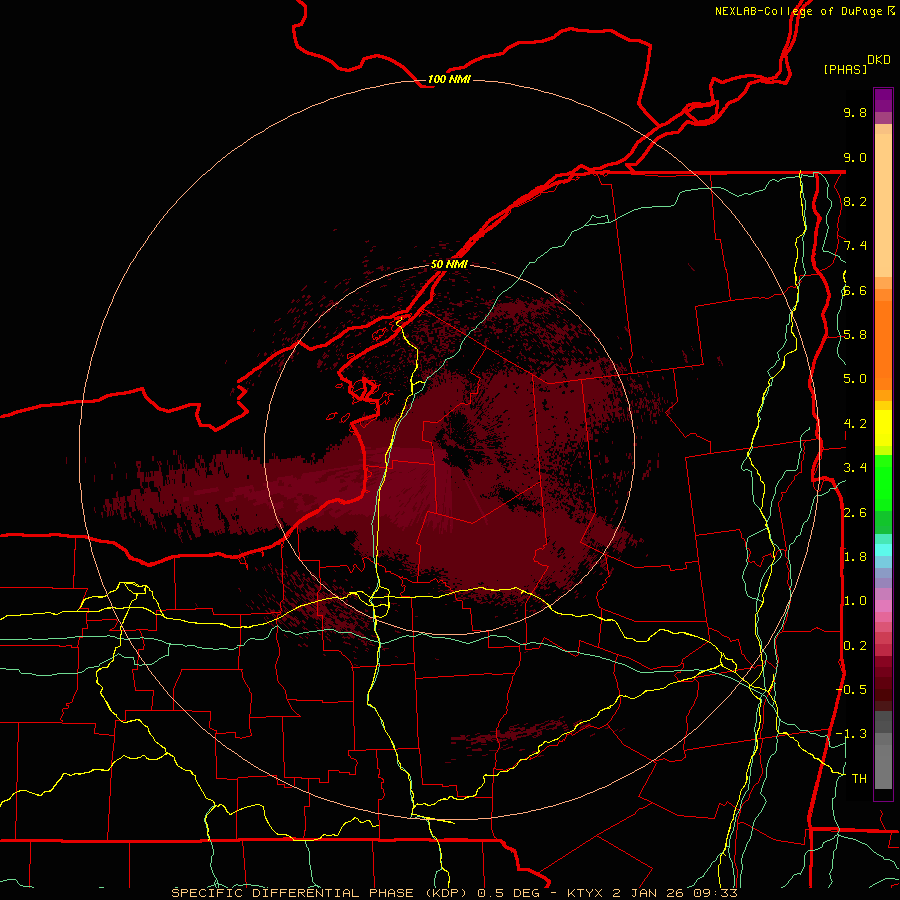Viewport: 900px width, 900px height.
Task: Click the 1.0 value on color scale
Action: (855, 601)
